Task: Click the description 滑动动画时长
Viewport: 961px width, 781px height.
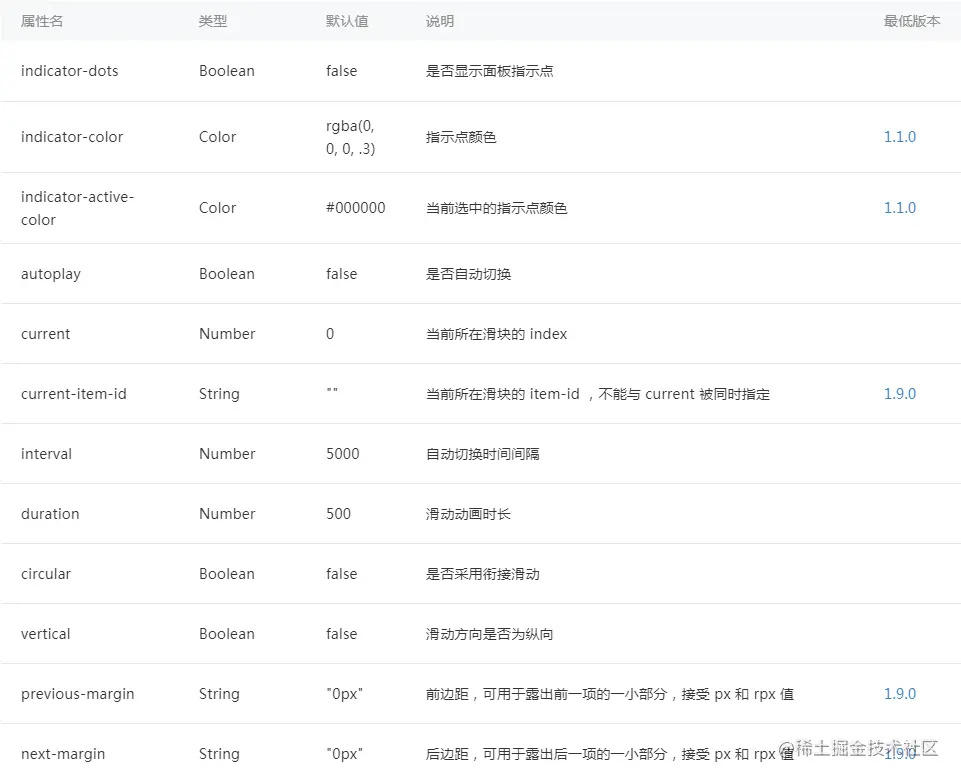Action: (468, 514)
